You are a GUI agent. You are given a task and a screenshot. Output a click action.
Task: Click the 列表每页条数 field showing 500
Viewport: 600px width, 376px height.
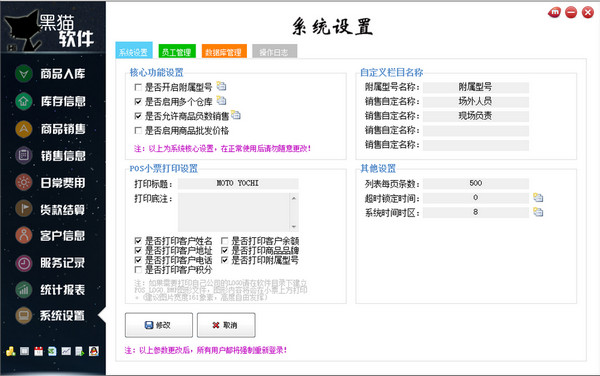pos(476,184)
